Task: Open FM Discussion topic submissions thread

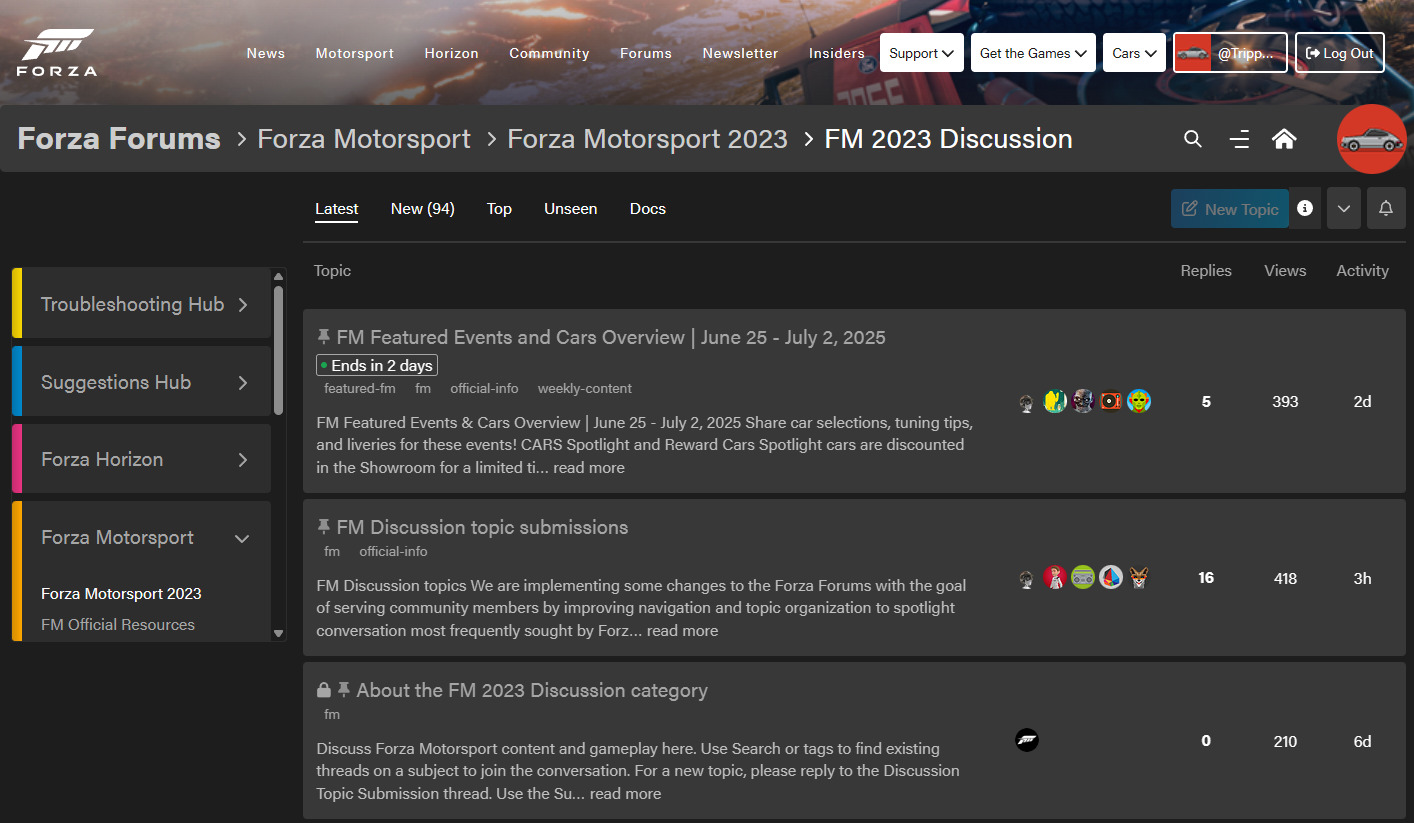Action: click(482, 527)
